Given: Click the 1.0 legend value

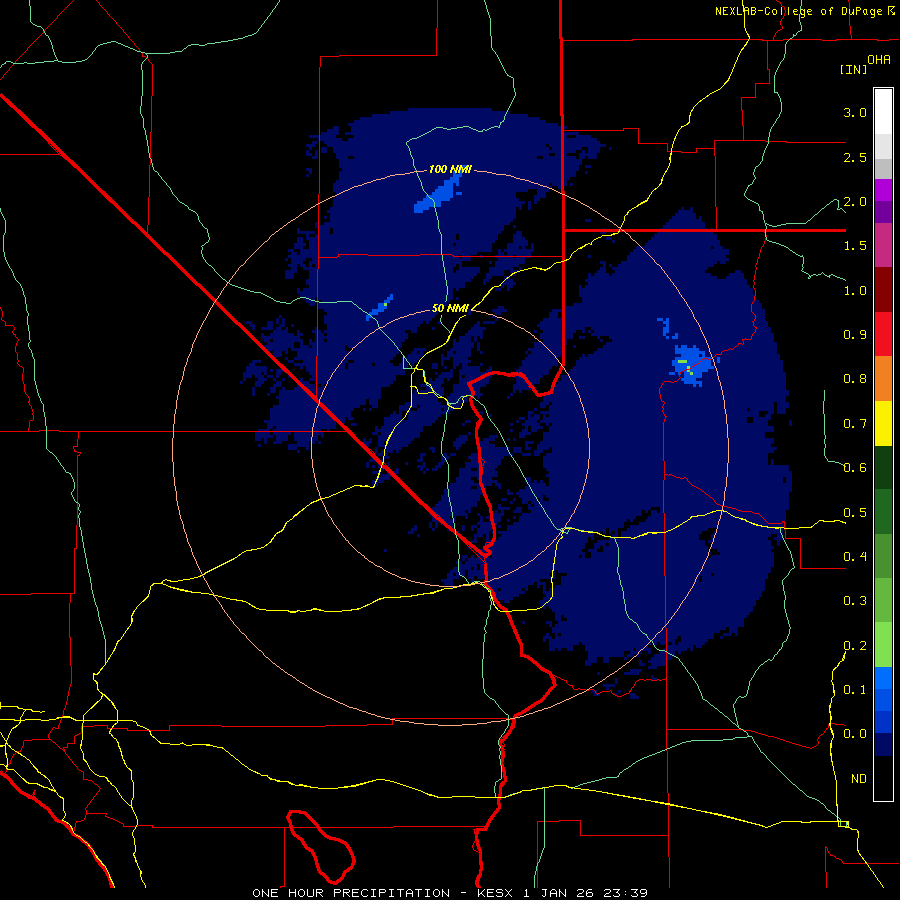Looking at the screenshot, I should click(x=855, y=290).
